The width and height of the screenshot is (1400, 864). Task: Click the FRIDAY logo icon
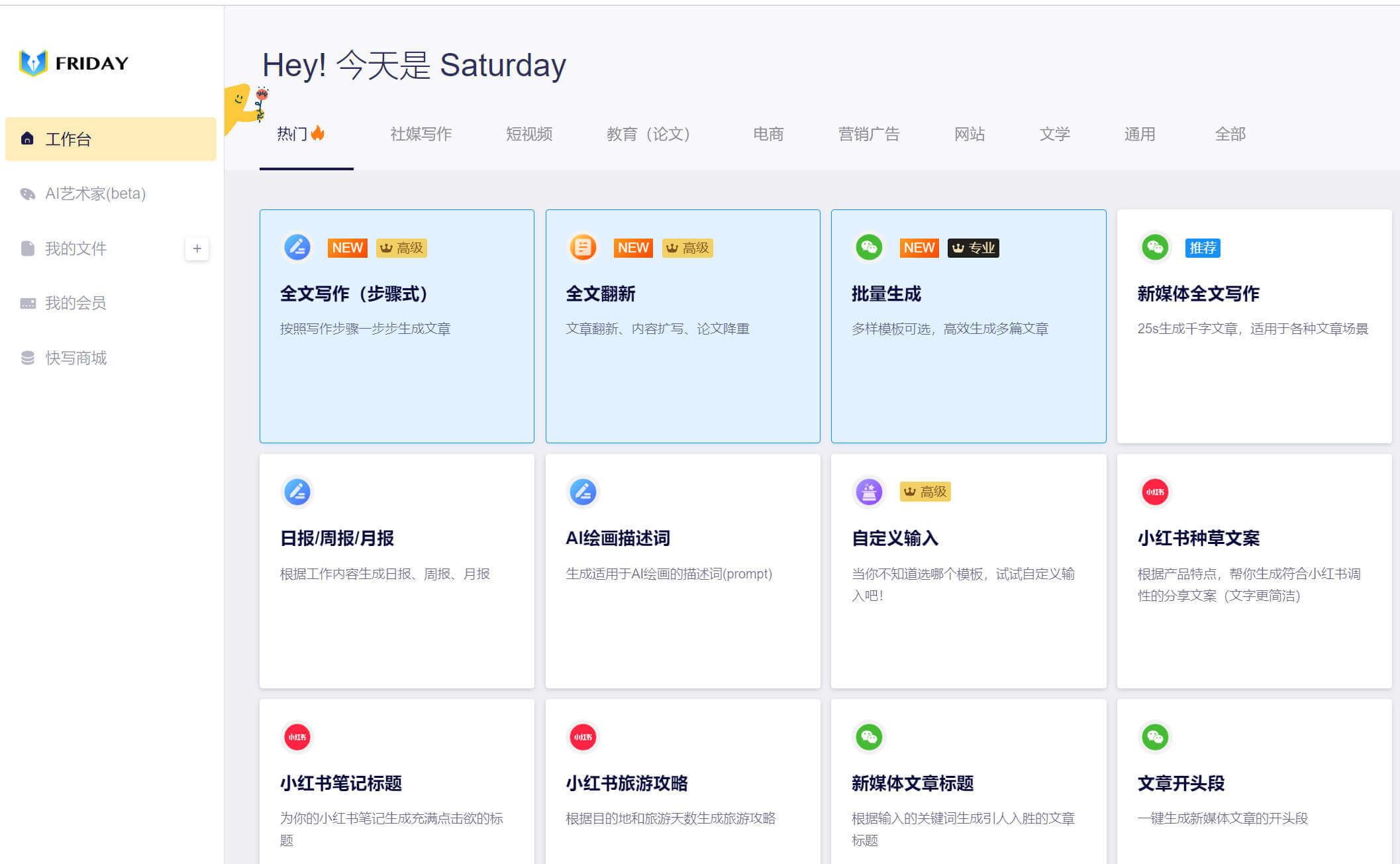[x=33, y=63]
